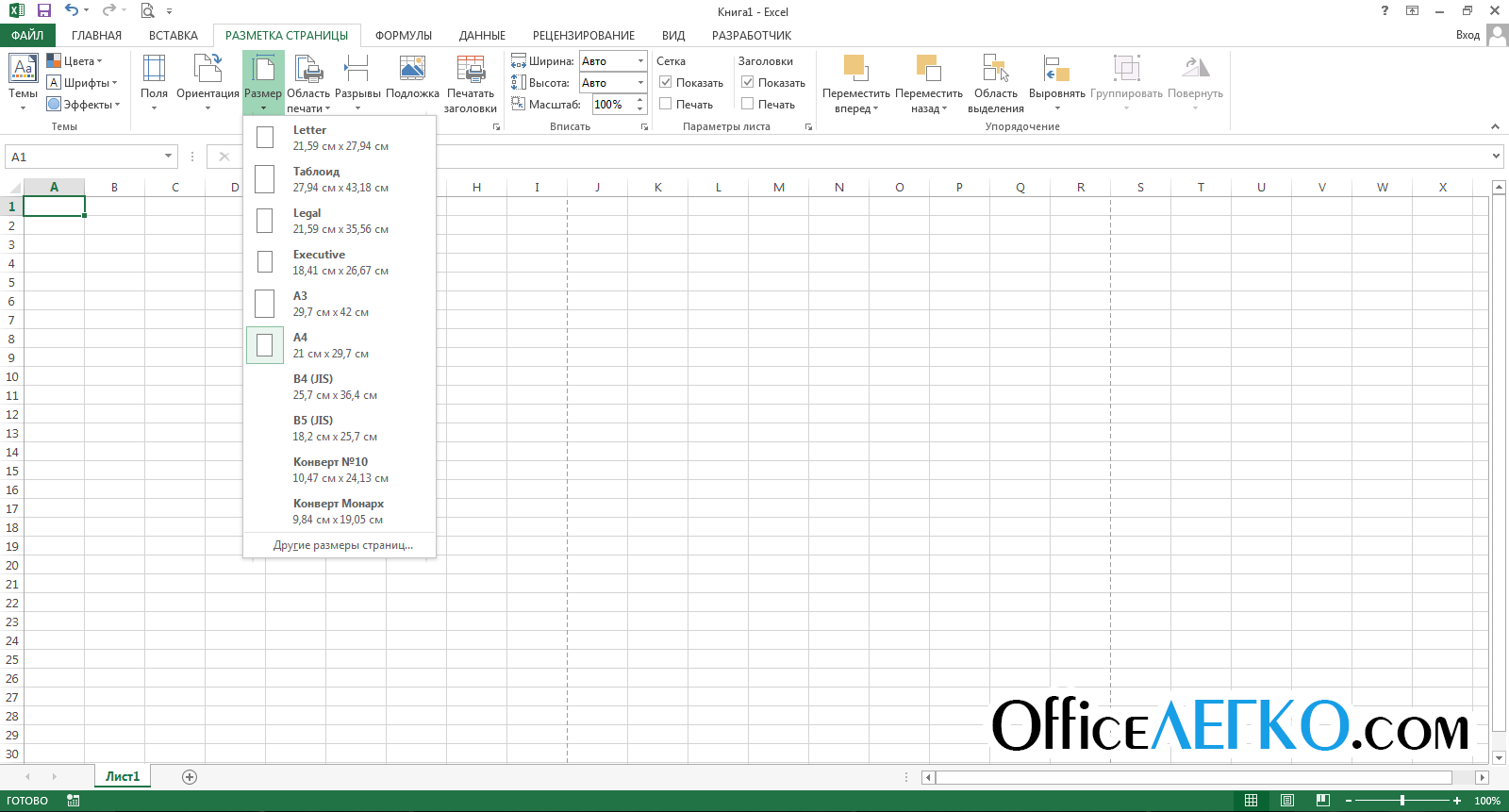
Task: Toggle Заголовки Печать headings print checkbox
Action: [x=747, y=104]
